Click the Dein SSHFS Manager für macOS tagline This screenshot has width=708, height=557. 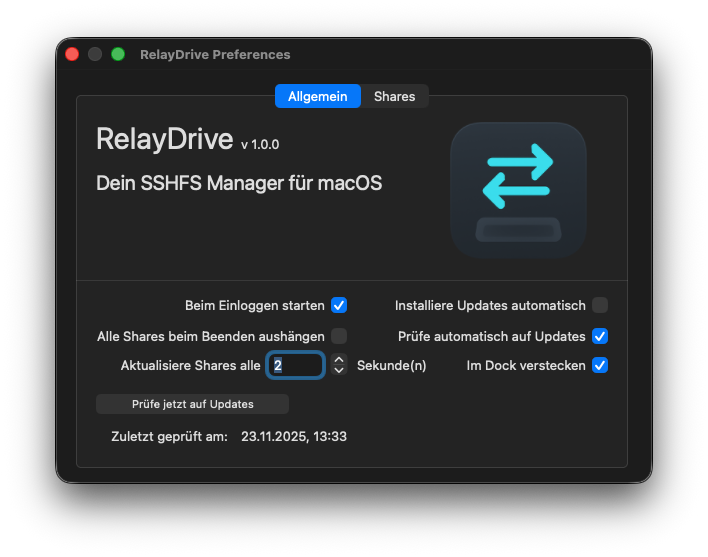tap(239, 183)
